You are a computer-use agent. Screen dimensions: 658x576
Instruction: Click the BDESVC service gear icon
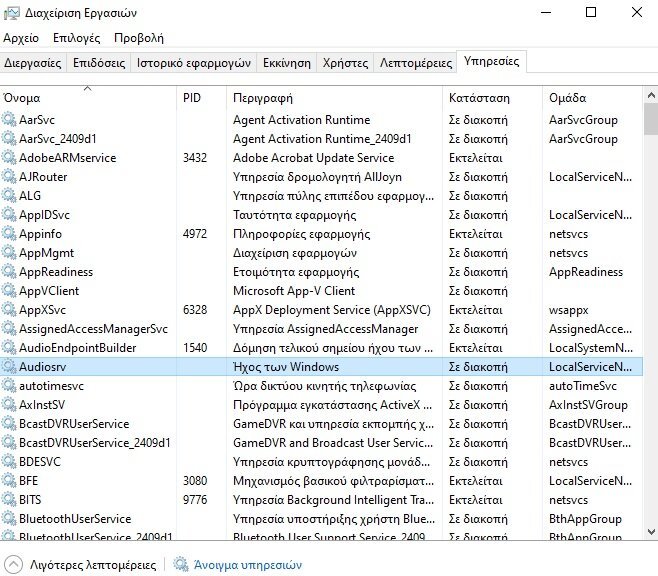click(x=10, y=462)
